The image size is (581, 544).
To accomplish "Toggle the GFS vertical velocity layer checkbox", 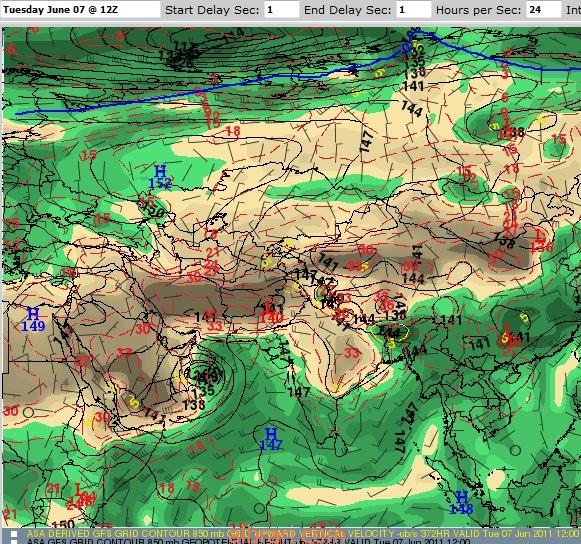I will [x=14, y=534].
